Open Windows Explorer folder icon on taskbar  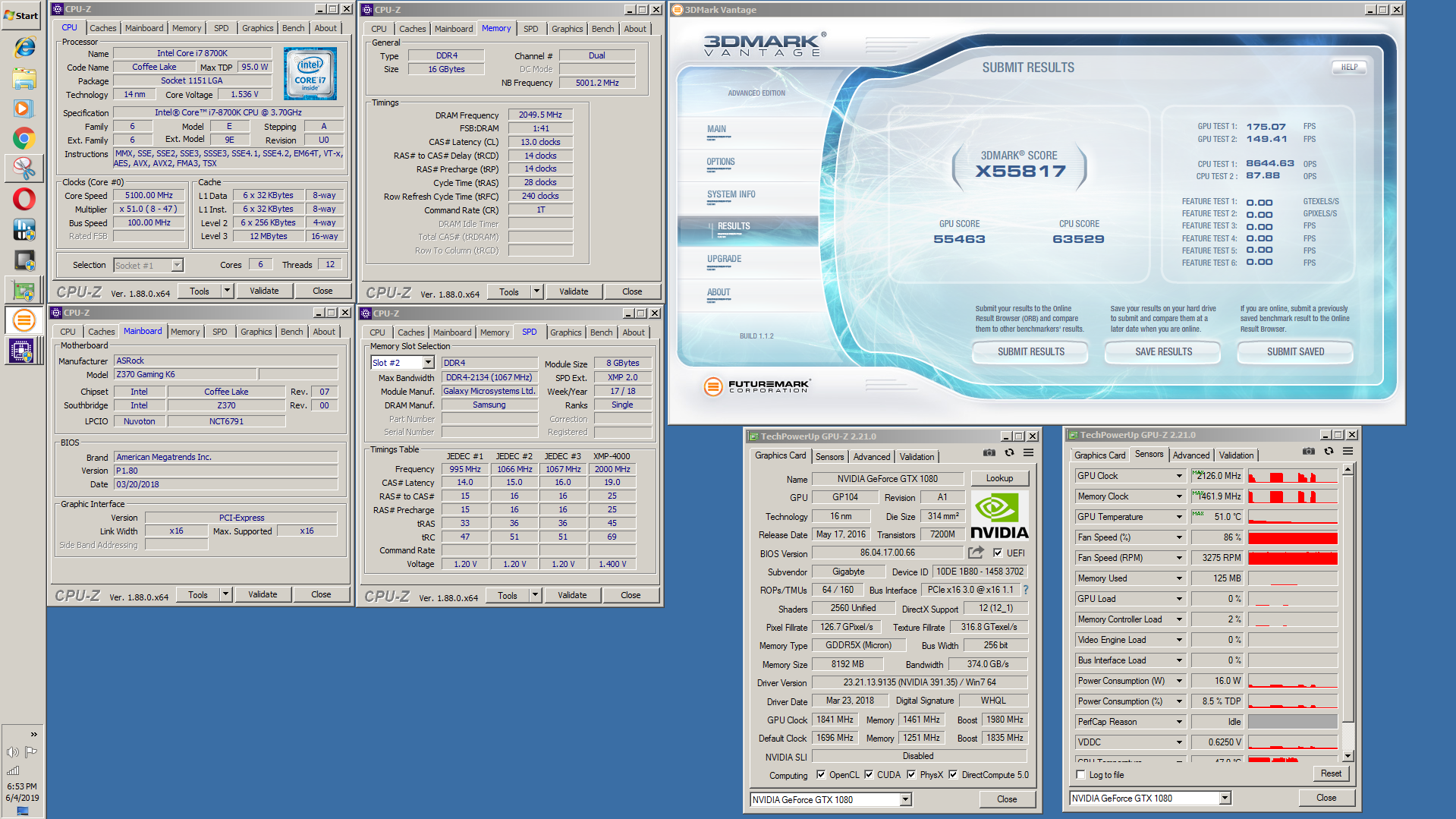point(24,77)
